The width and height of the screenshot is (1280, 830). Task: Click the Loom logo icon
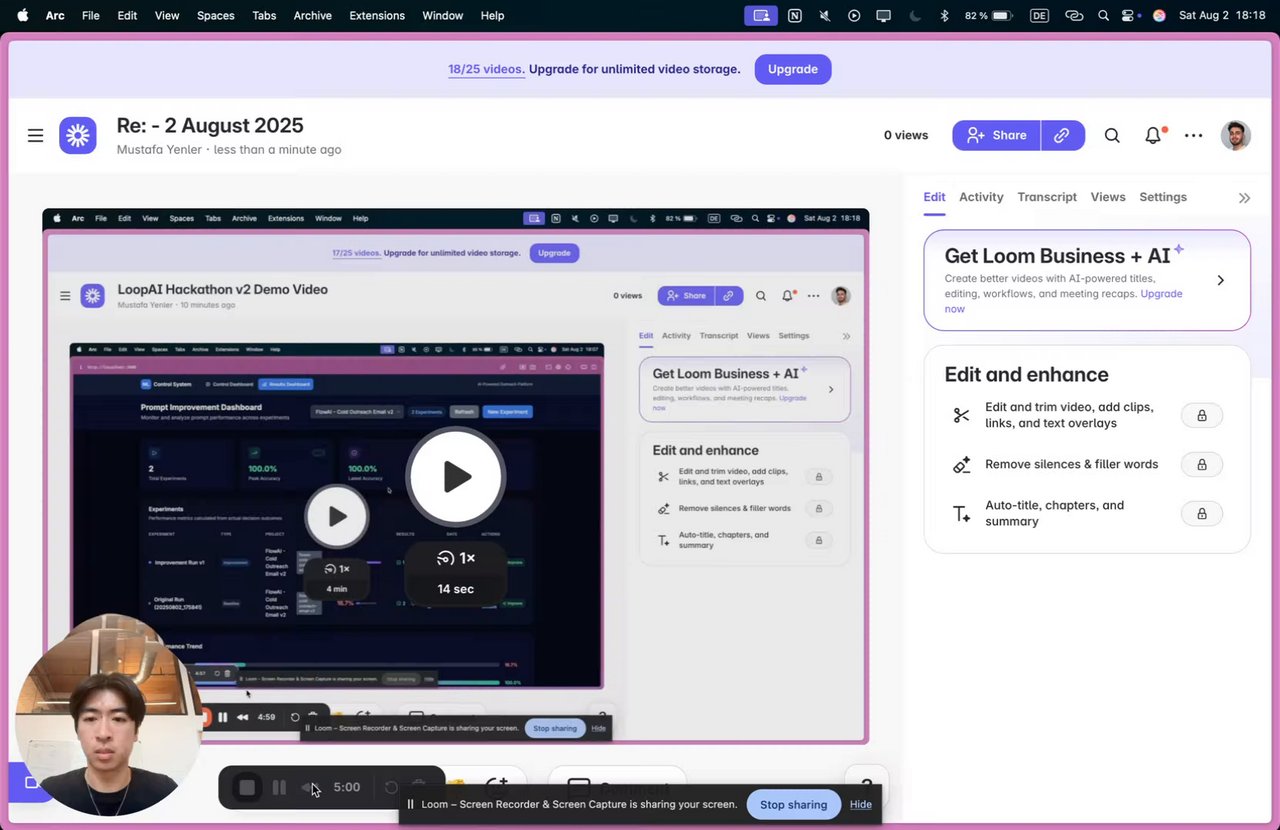(78, 135)
